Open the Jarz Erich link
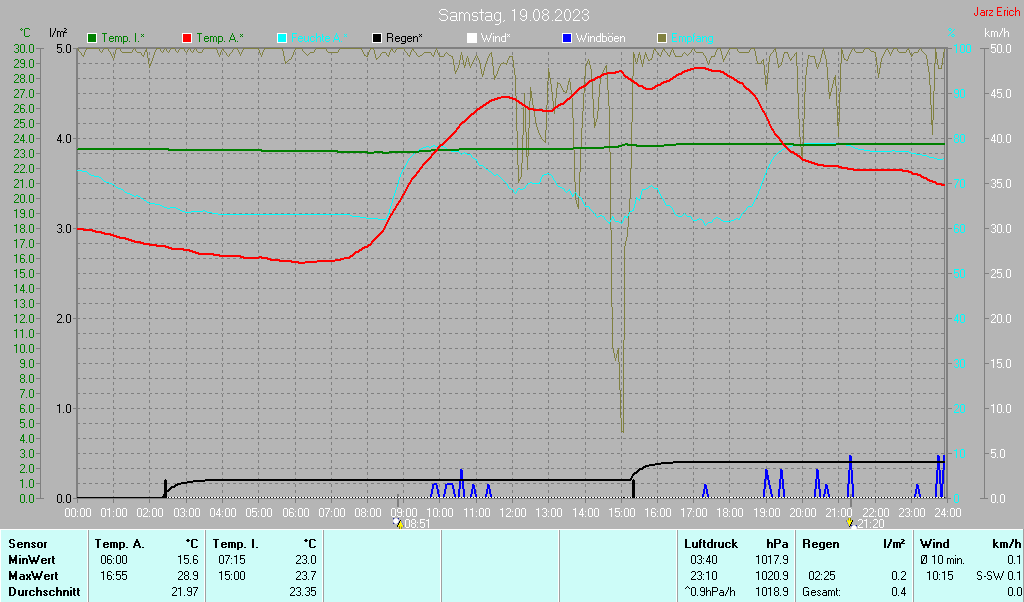This screenshot has width=1024, height=602. [x=996, y=13]
